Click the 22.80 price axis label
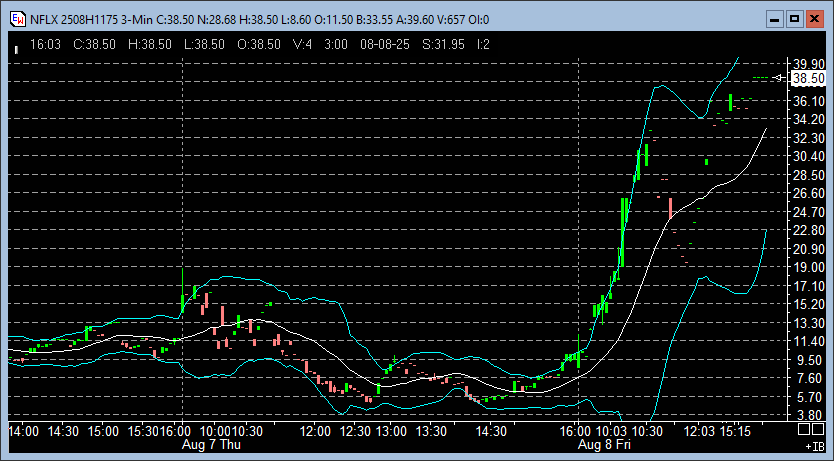The height and width of the screenshot is (461, 834). click(808, 231)
